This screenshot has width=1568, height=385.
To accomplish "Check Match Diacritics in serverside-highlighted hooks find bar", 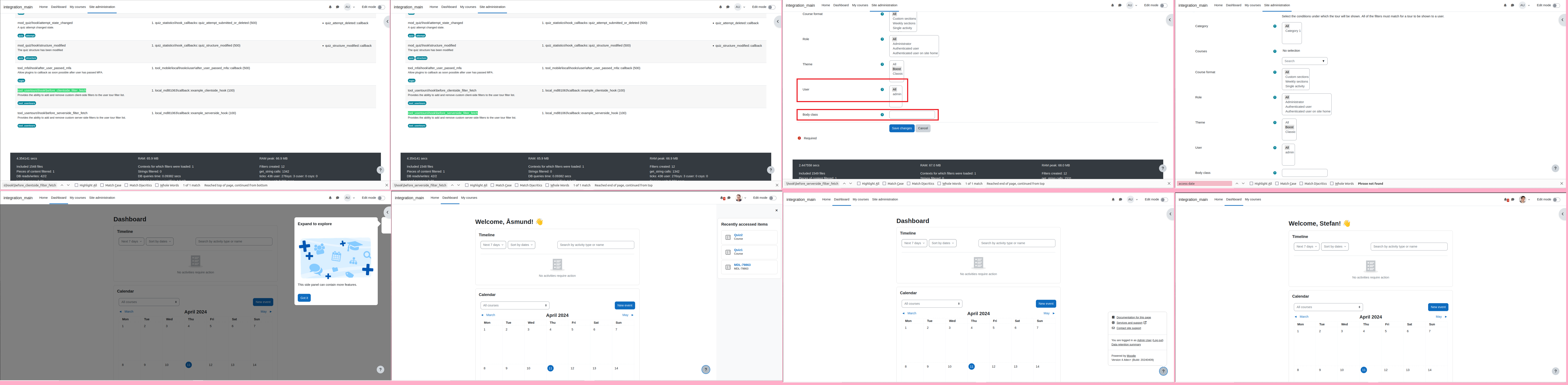I will coord(517,186).
